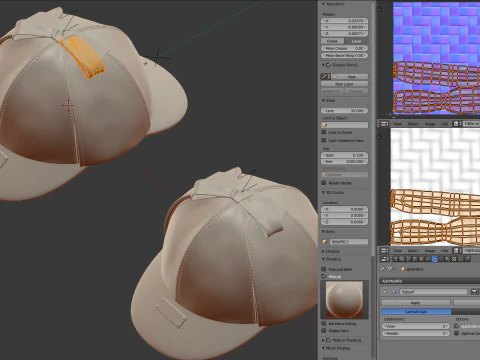Collapse the Shading panel

point(323,259)
